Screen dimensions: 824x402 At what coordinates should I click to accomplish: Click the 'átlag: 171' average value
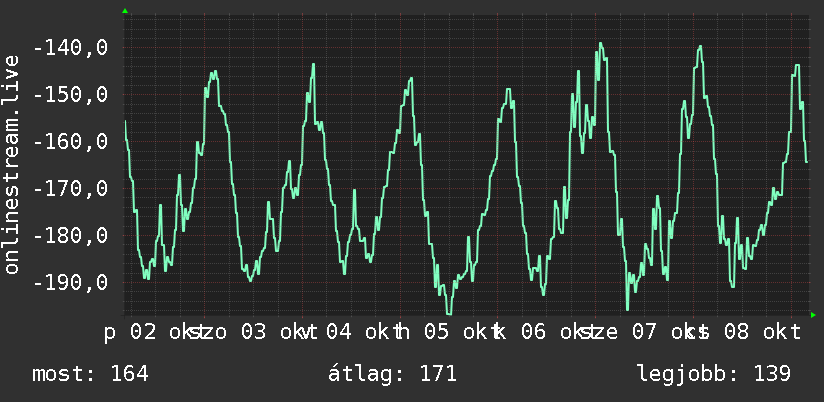coord(392,374)
